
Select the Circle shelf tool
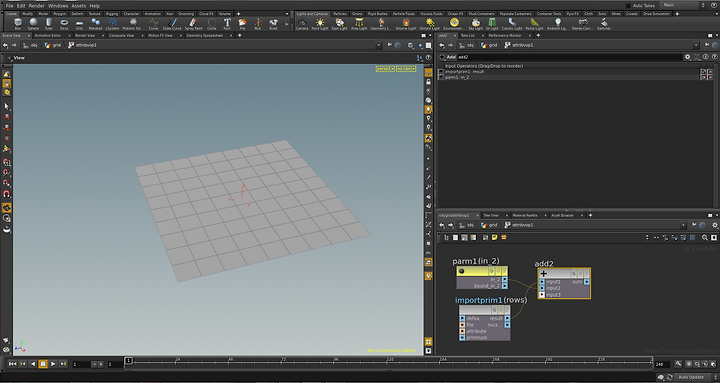pyautogui.click(x=211, y=23)
